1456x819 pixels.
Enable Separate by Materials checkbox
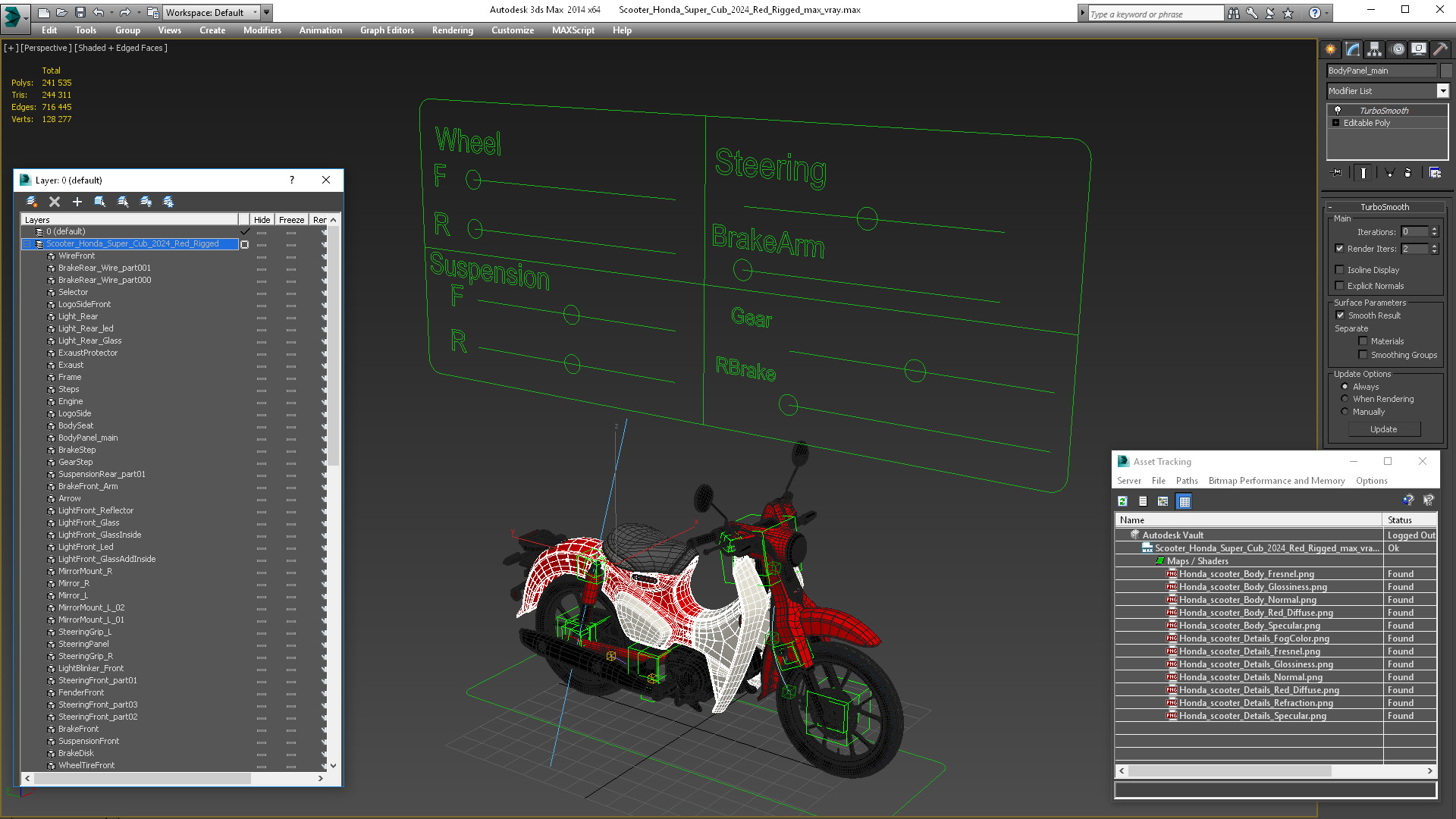click(1363, 341)
